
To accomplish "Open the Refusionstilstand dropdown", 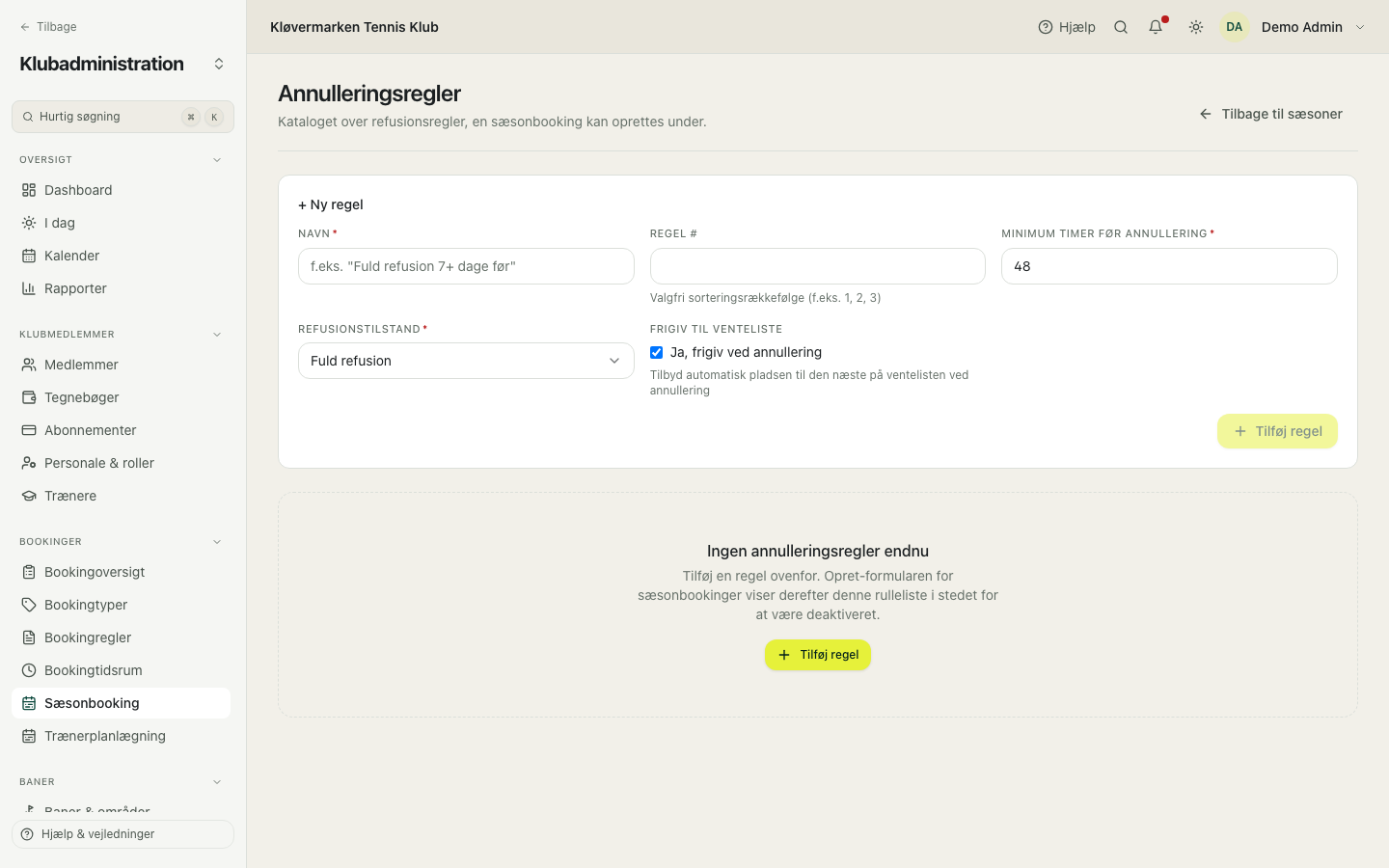I will pyautogui.click(x=466, y=361).
